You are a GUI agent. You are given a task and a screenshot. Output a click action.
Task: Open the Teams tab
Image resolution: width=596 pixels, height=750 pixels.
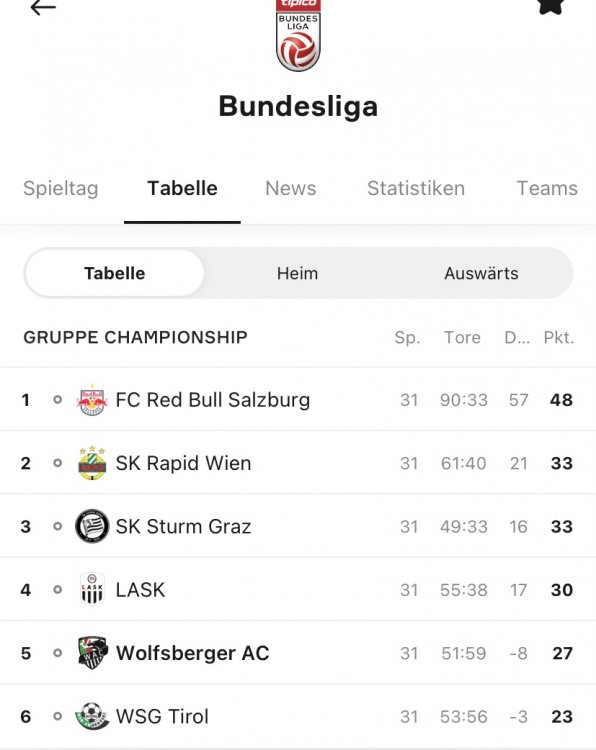(x=547, y=188)
